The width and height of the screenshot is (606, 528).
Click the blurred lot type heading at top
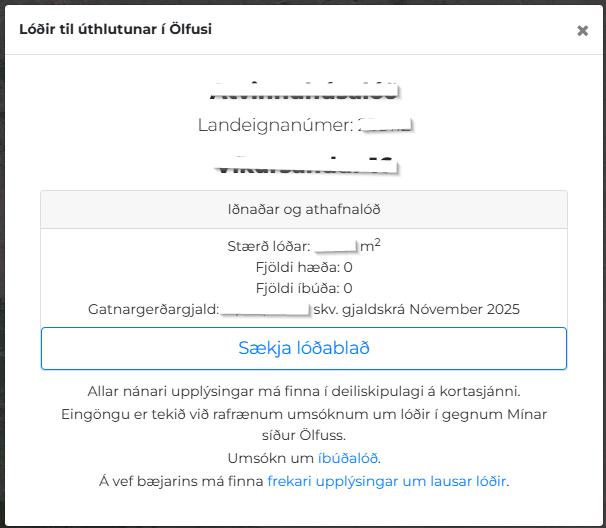pos(303,91)
